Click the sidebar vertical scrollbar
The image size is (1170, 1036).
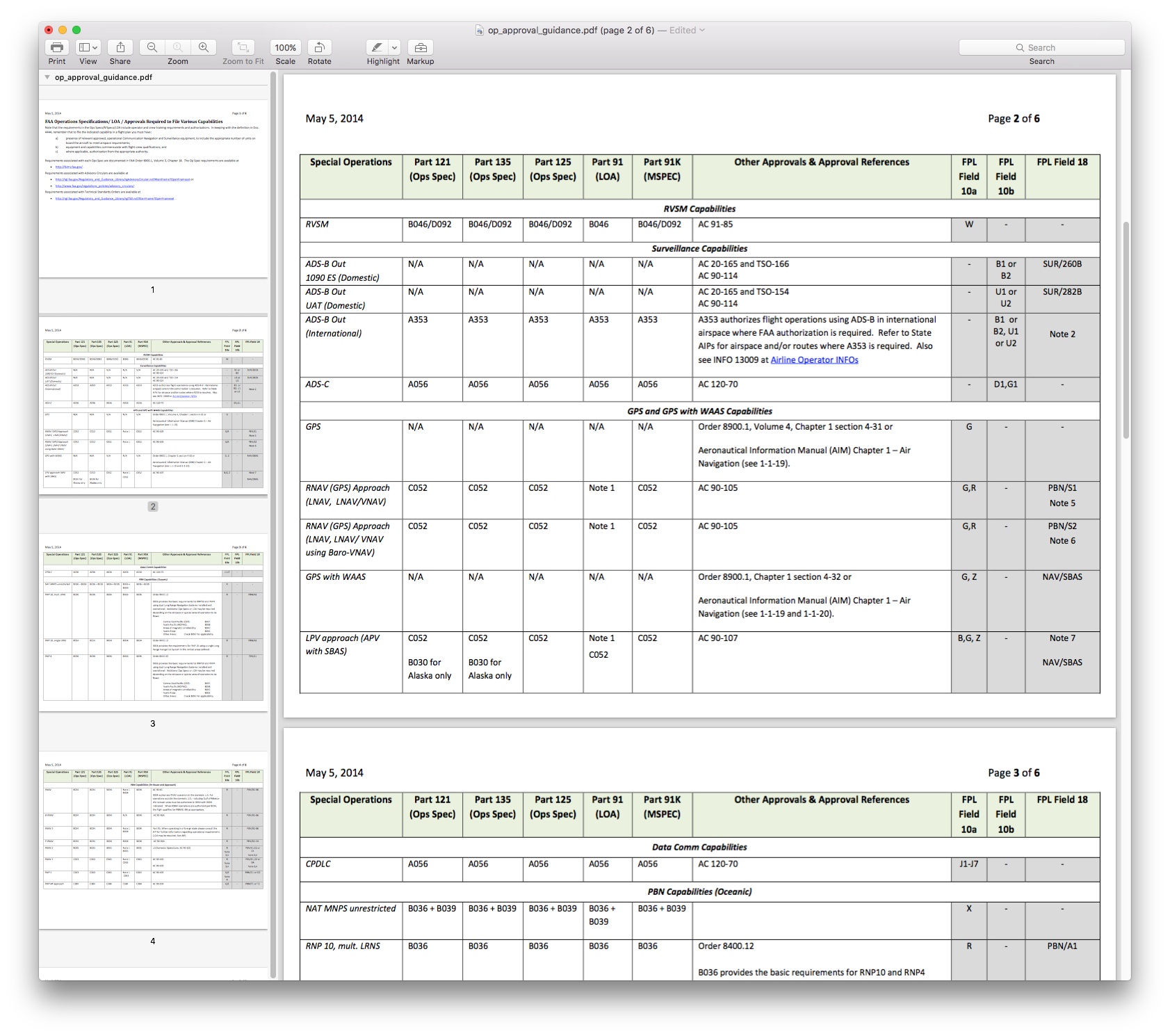273,525
